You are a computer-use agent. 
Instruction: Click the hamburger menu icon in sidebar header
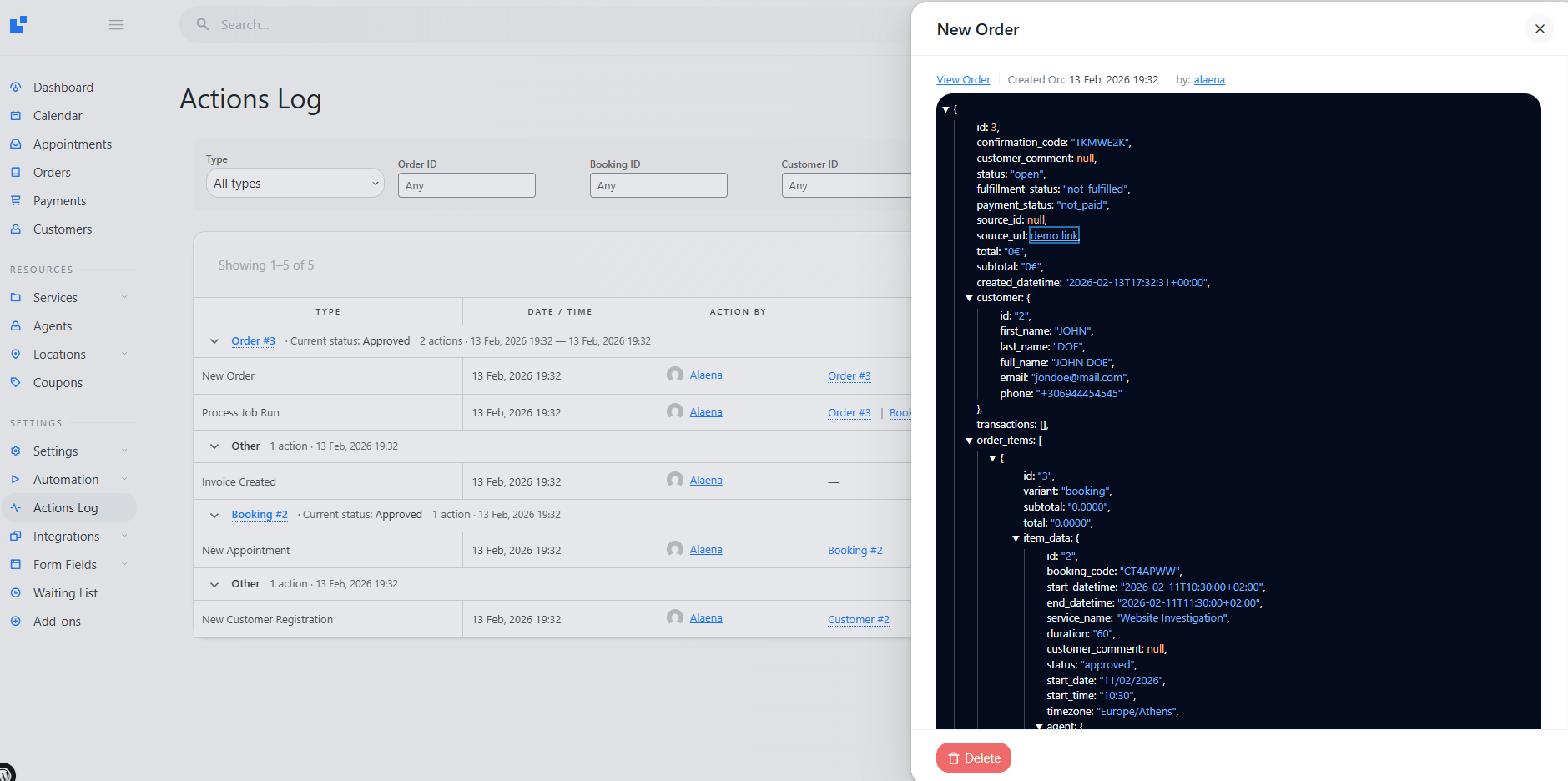pos(116,25)
